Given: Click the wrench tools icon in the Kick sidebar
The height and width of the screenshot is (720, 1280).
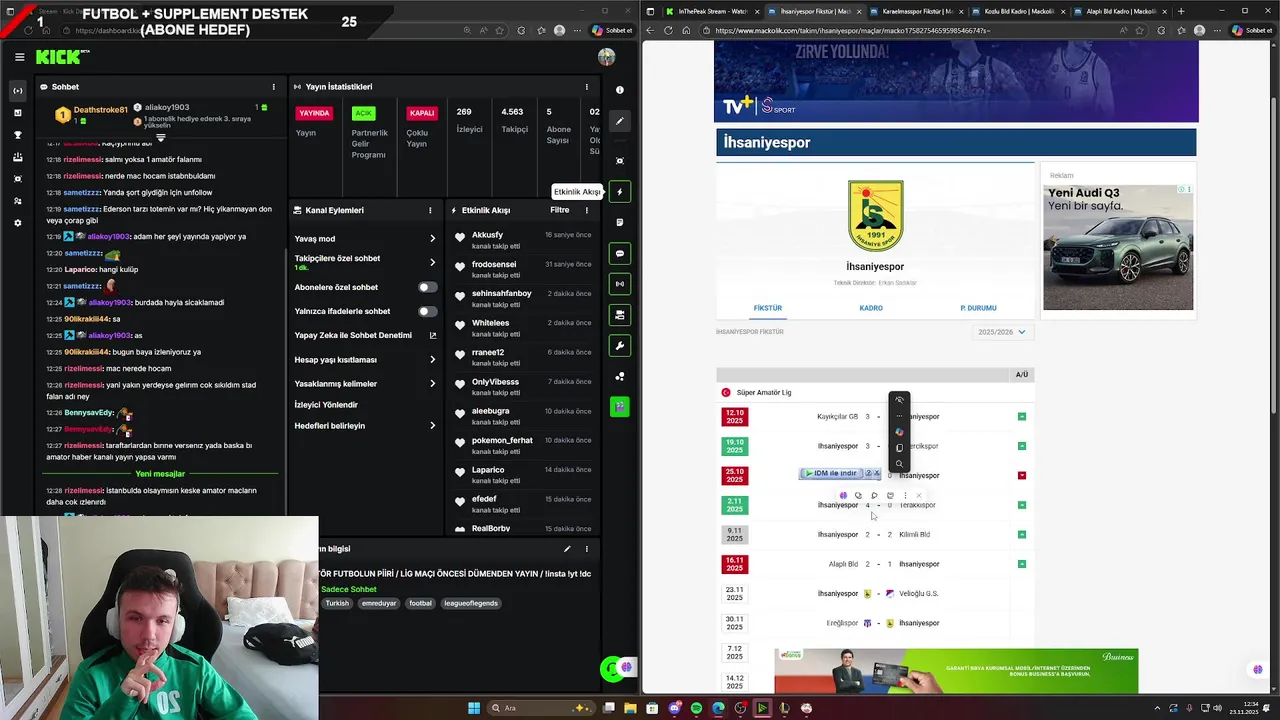Looking at the screenshot, I should 620,346.
